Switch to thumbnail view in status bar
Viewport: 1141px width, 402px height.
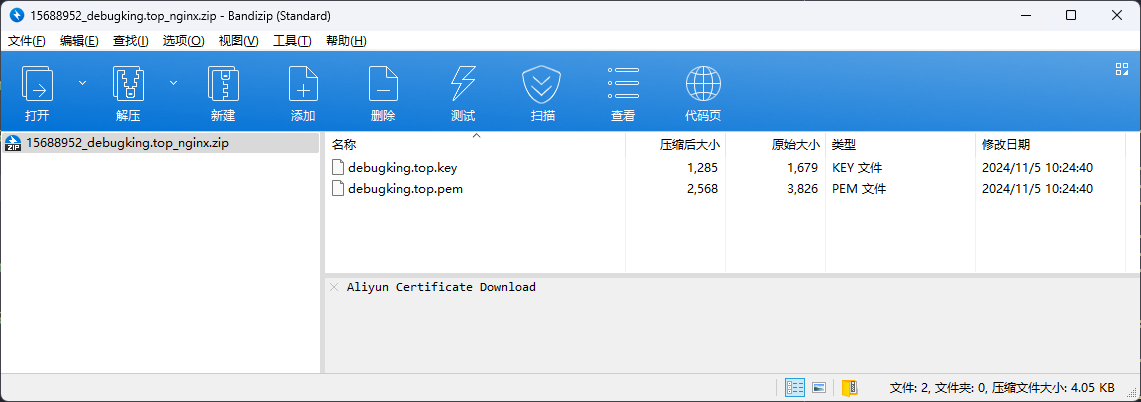tap(819, 387)
